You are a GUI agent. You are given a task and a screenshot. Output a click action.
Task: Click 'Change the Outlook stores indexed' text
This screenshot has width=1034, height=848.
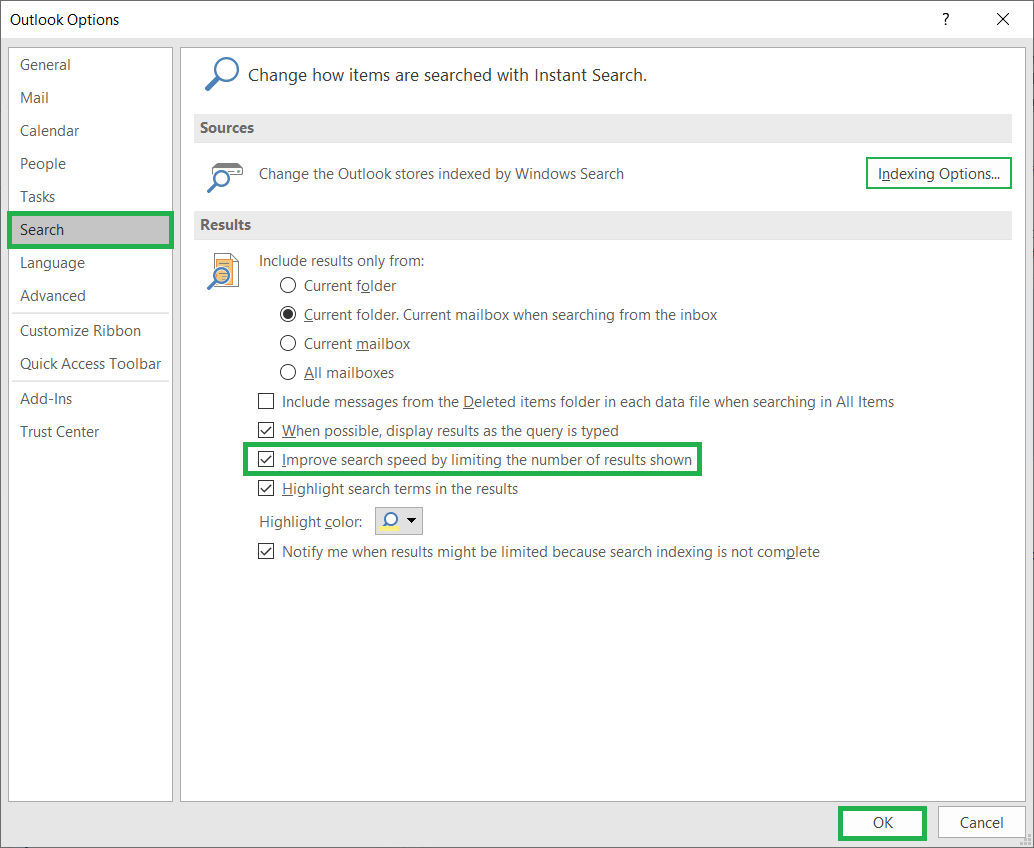(441, 173)
